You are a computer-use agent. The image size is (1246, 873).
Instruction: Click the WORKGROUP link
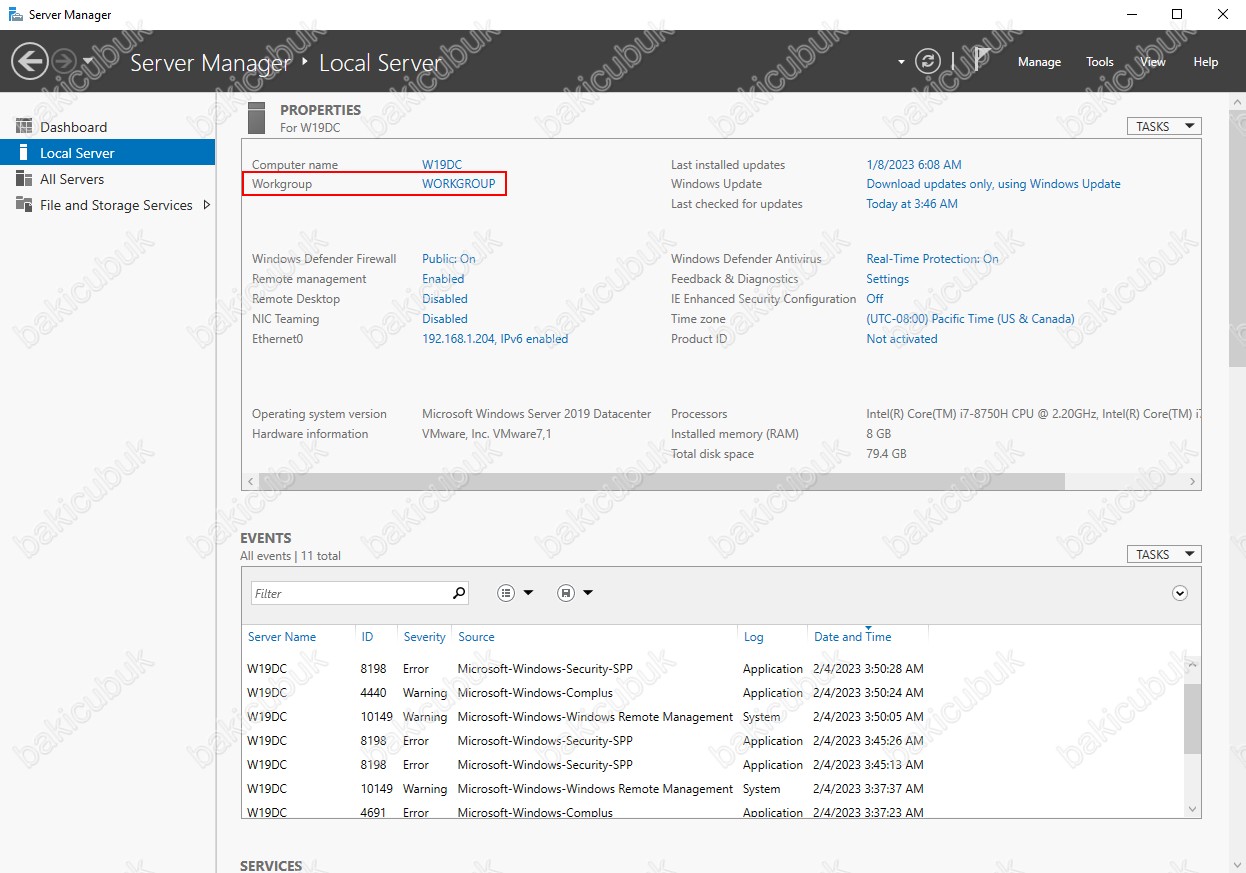tap(458, 184)
